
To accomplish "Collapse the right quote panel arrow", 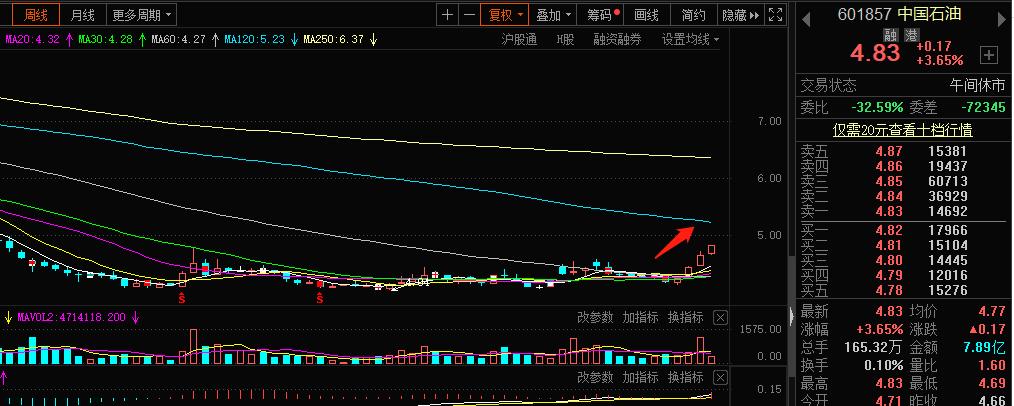I will pyautogui.click(x=792, y=317).
